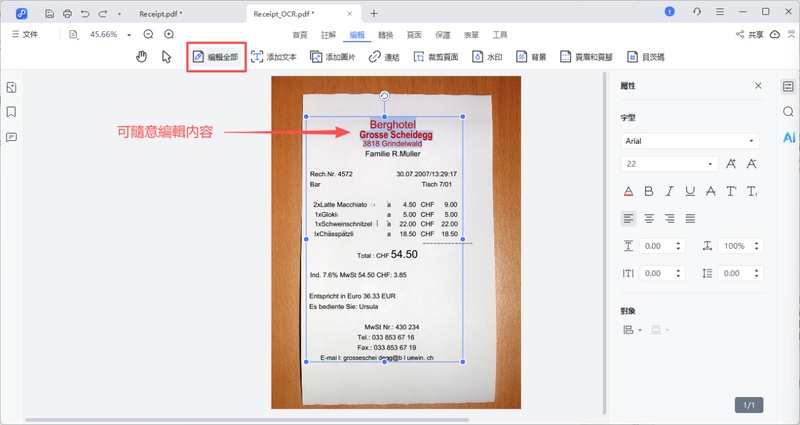The height and width of the screenshot is (425, 800).
Task: Open the search icon in right sidebar
Action: (x=788, y=112)
